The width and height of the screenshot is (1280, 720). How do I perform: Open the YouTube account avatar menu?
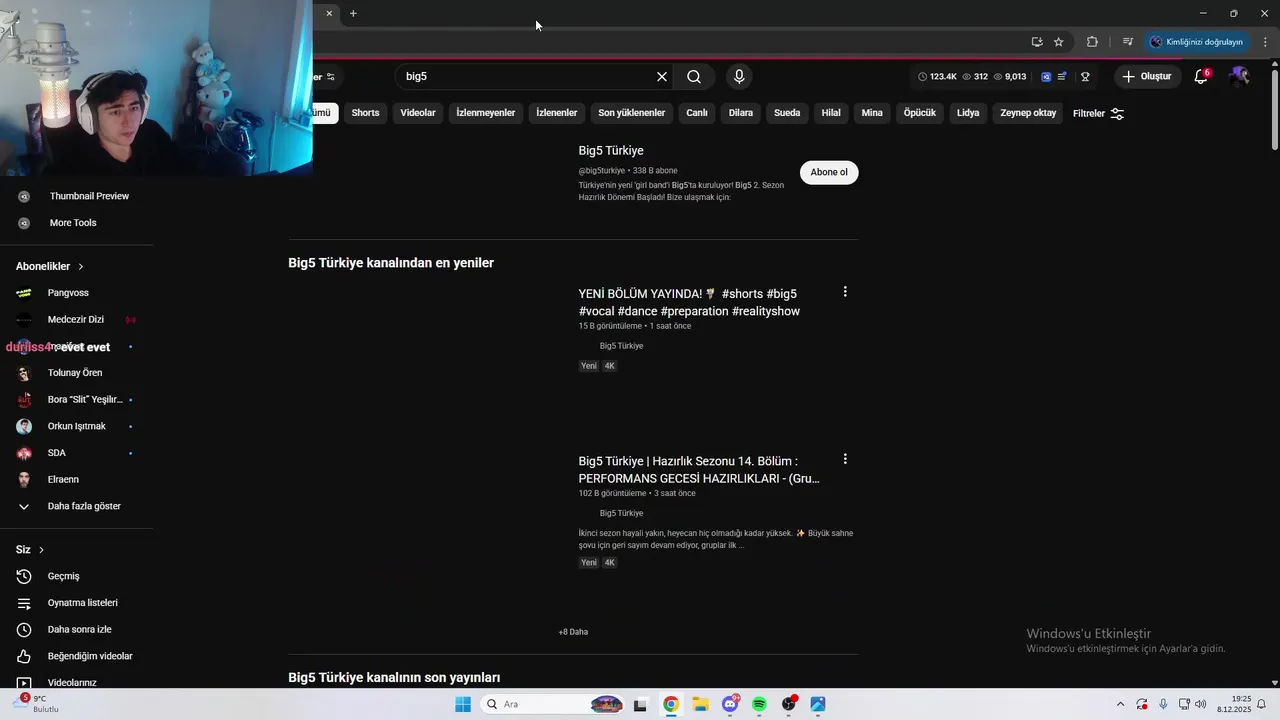(1240, 76)
